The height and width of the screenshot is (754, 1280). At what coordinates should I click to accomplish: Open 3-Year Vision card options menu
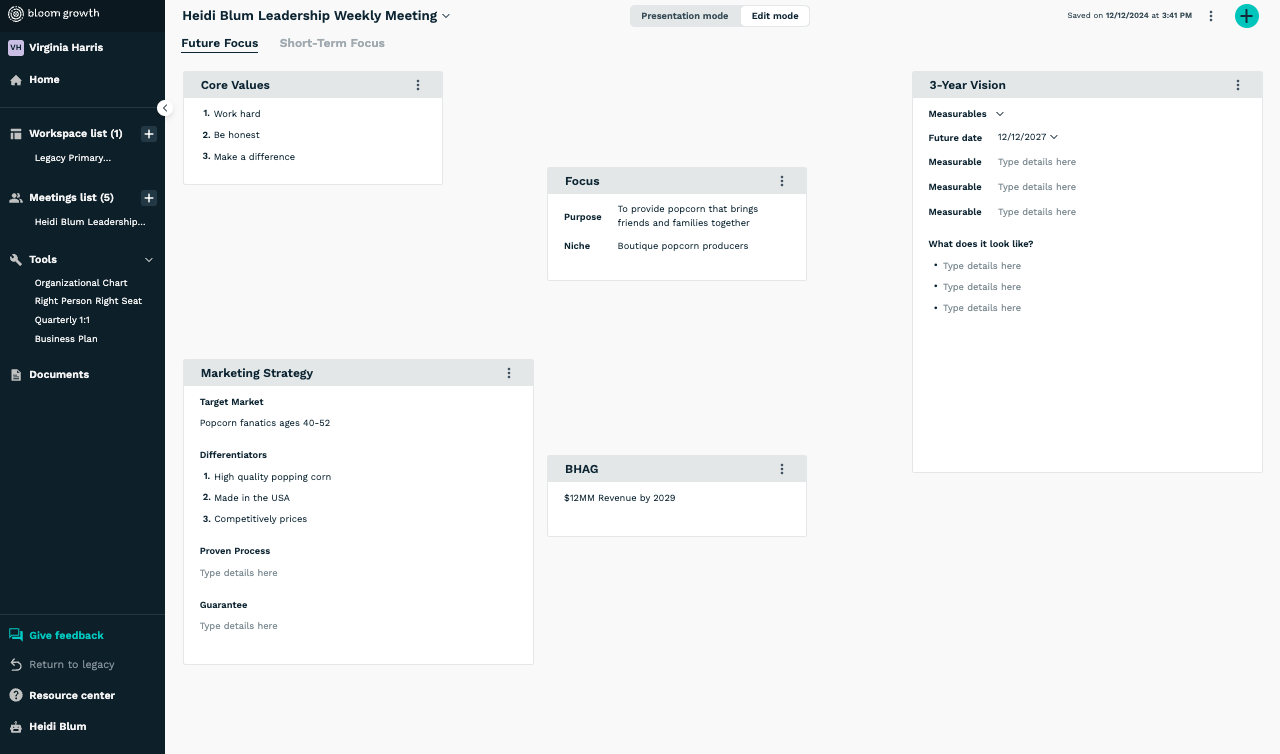(1238, 85)
